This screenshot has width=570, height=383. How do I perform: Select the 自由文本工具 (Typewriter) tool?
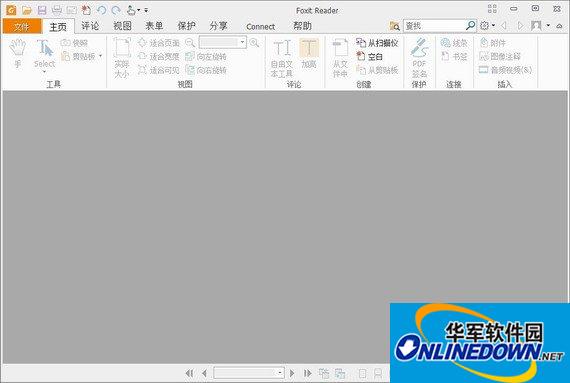pos(282,58)
